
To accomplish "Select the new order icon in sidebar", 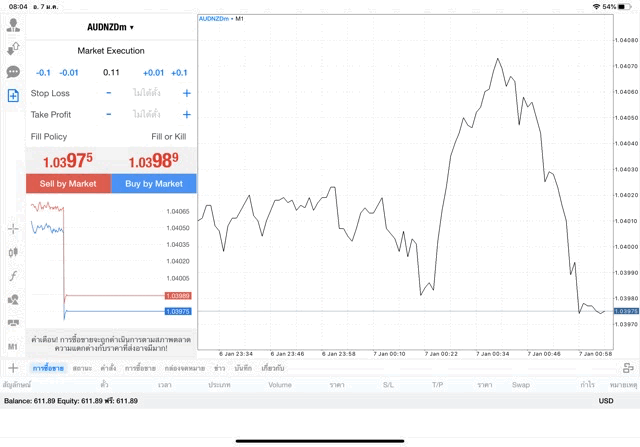I will click(13, 96).
